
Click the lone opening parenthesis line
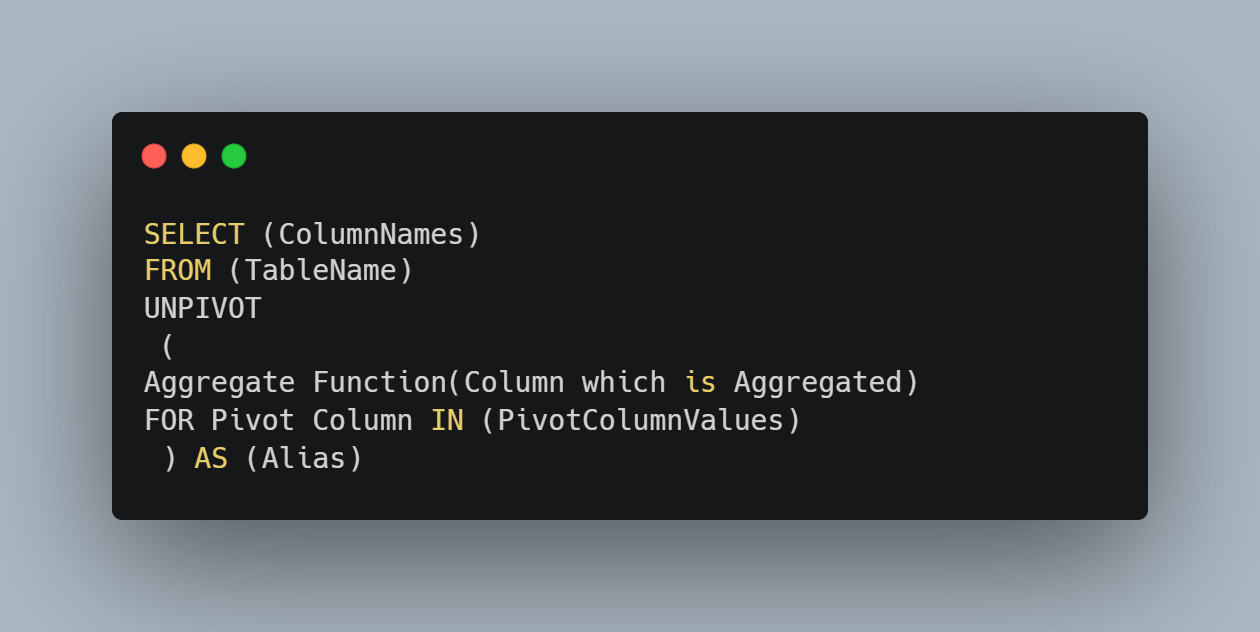(167, 346)
